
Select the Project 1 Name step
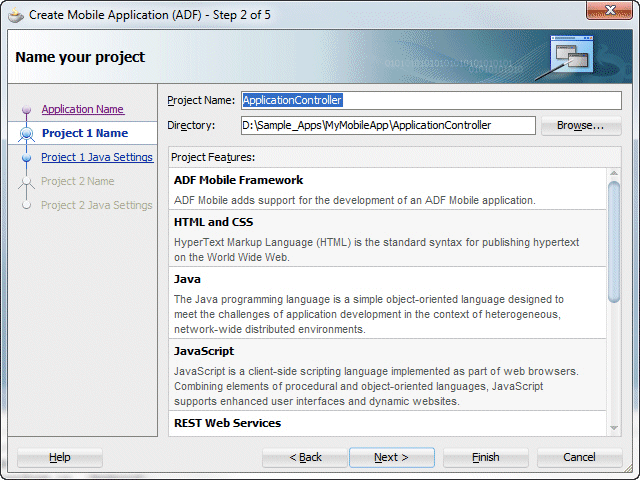click(84, 133)
